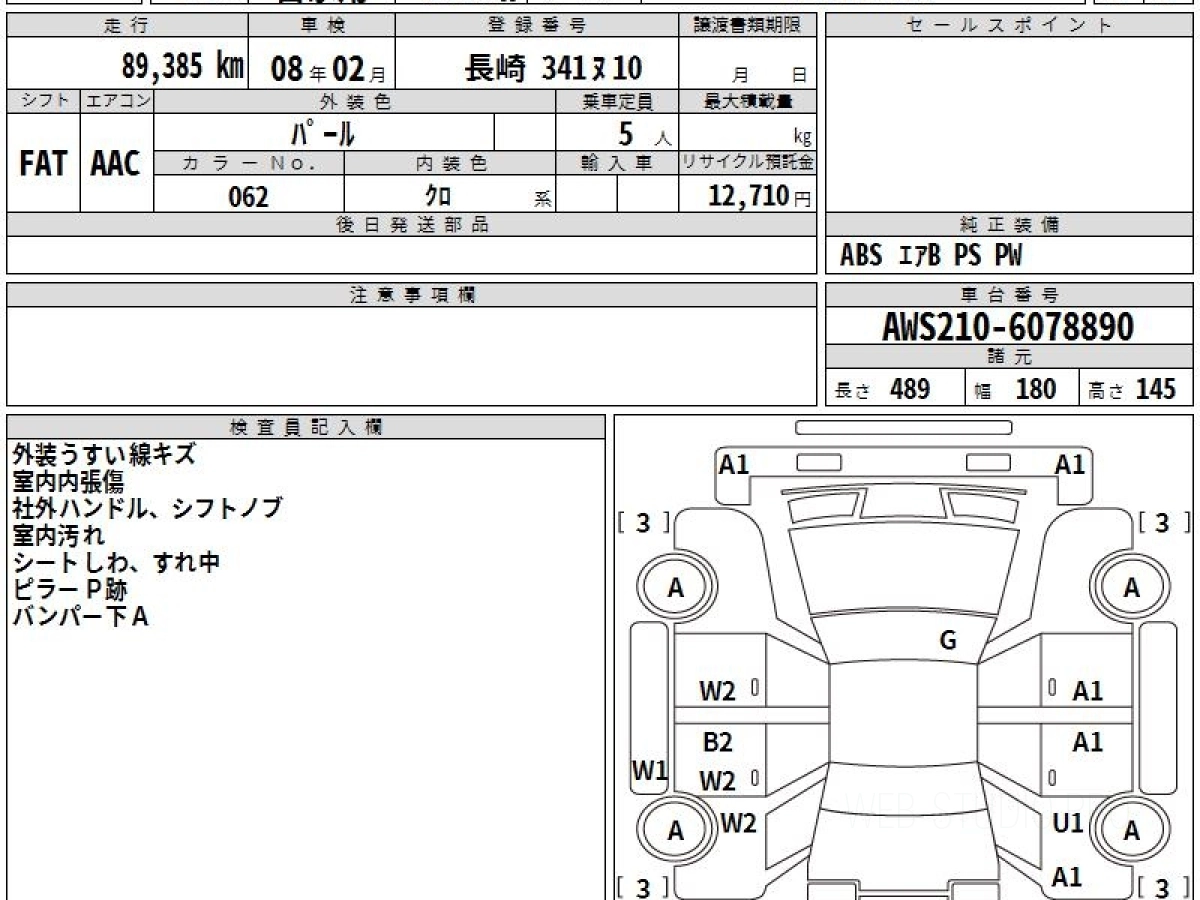Screen dimensions: 1200x900
Task: Click the リサイクル預託金 header
Action: 747,164
